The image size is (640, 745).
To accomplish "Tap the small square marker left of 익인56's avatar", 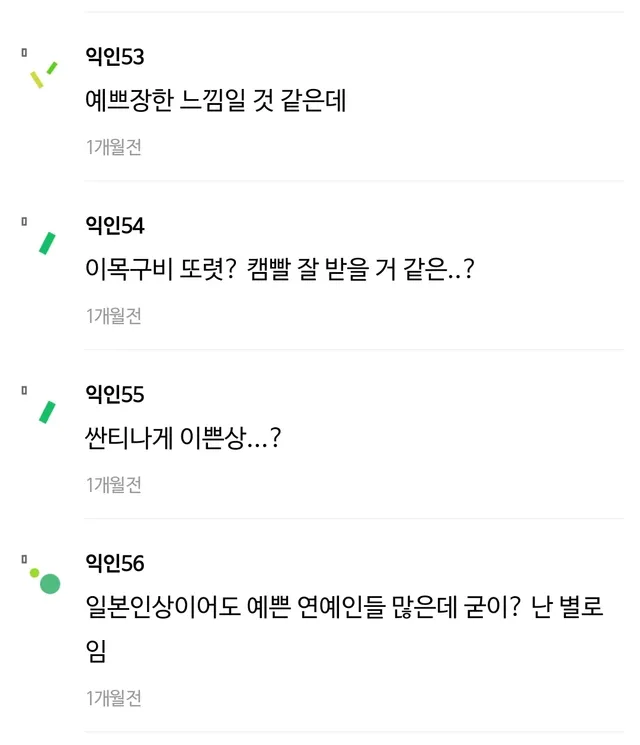I will tap(24, 559).
